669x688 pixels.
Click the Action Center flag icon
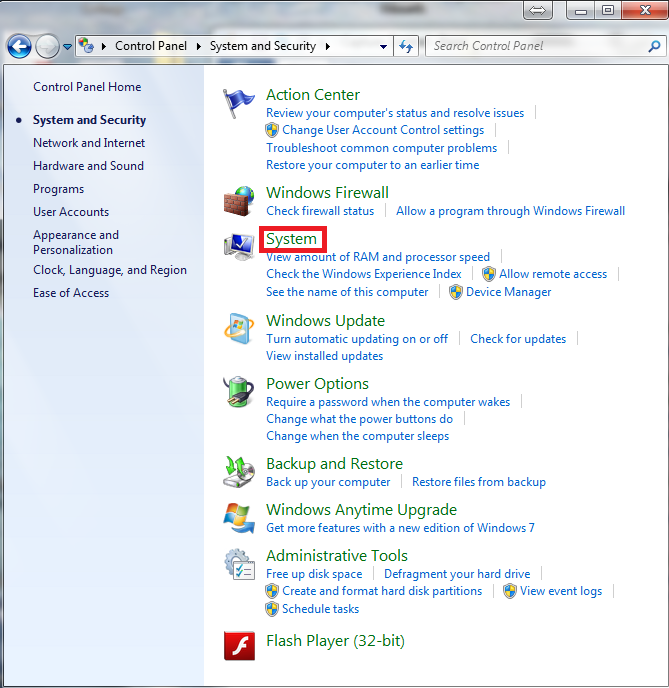pos(238,103)
